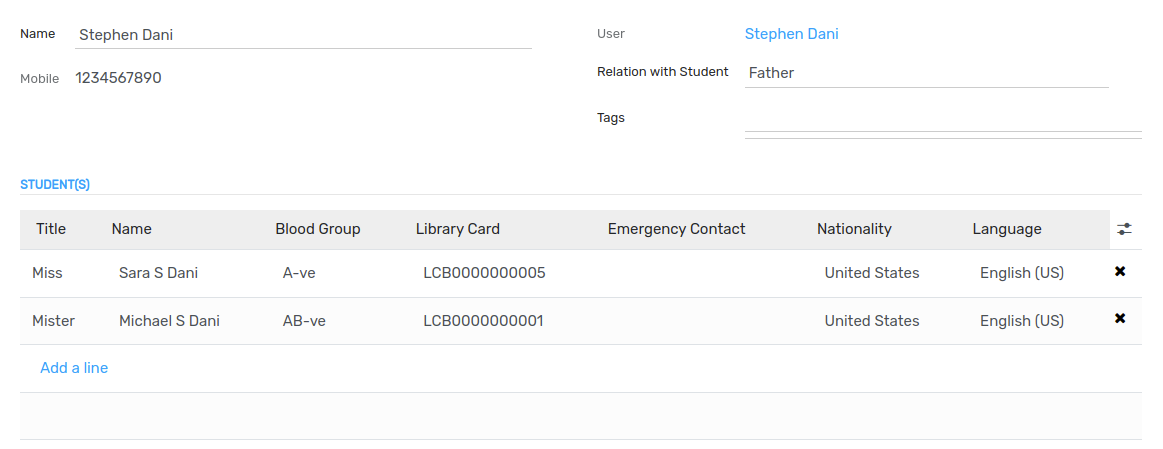Sort by Library Card column header
The height and width of the screenshot is (449, 1163).
[458, 229]
